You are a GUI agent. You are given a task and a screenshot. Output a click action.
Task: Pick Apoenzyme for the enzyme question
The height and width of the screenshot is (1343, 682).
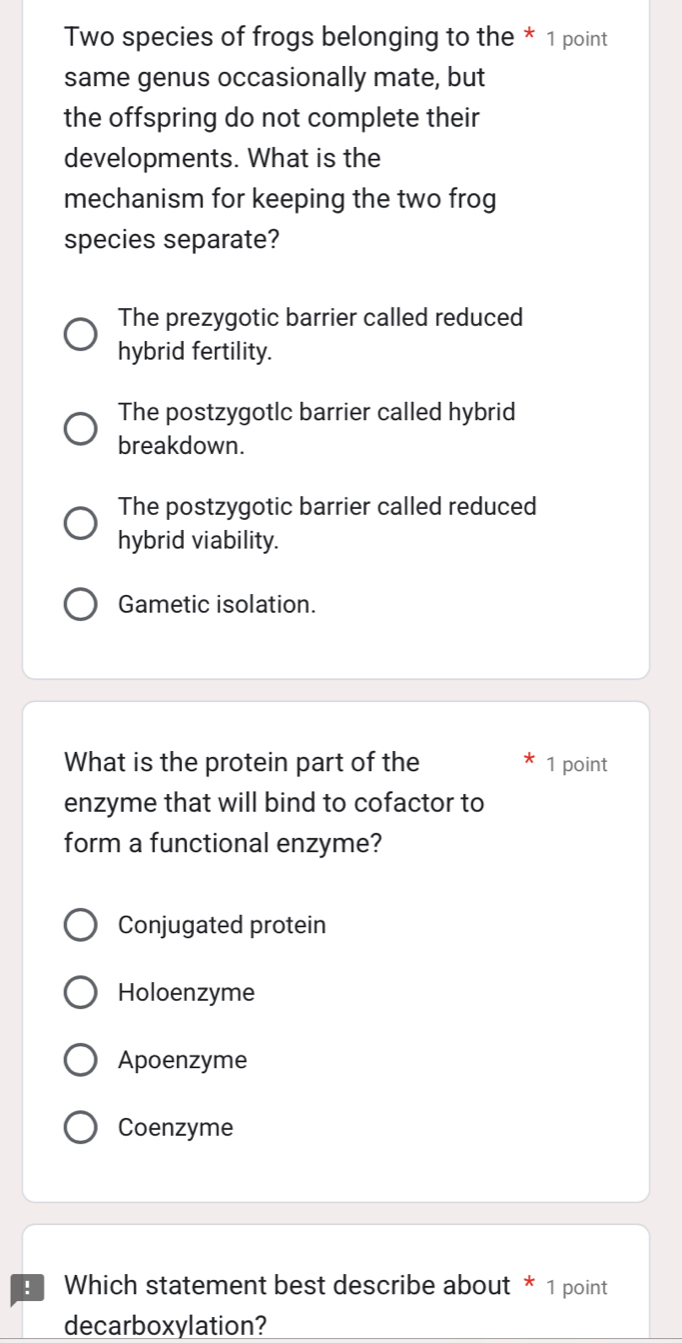80,1059
